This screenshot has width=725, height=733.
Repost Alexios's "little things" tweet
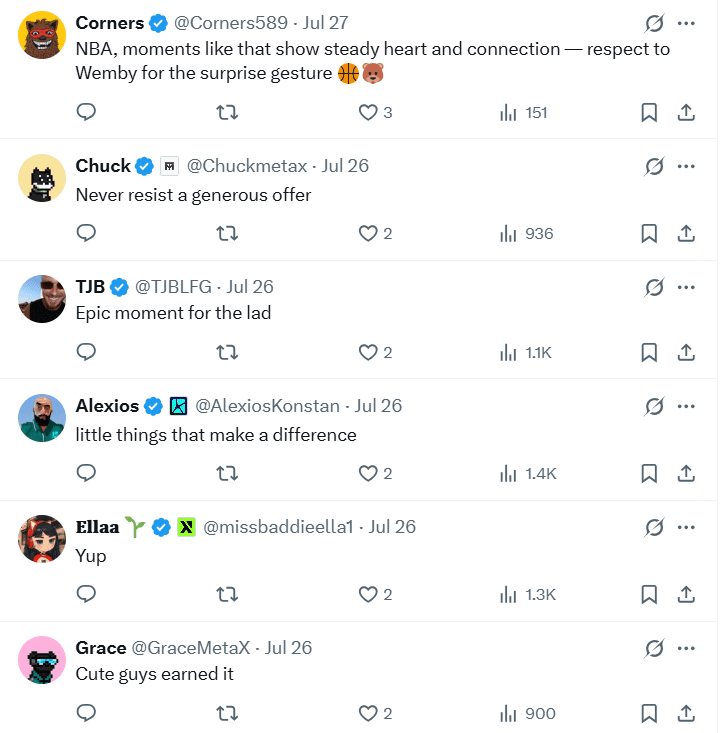pyautogui.click(x=227, y=474)
